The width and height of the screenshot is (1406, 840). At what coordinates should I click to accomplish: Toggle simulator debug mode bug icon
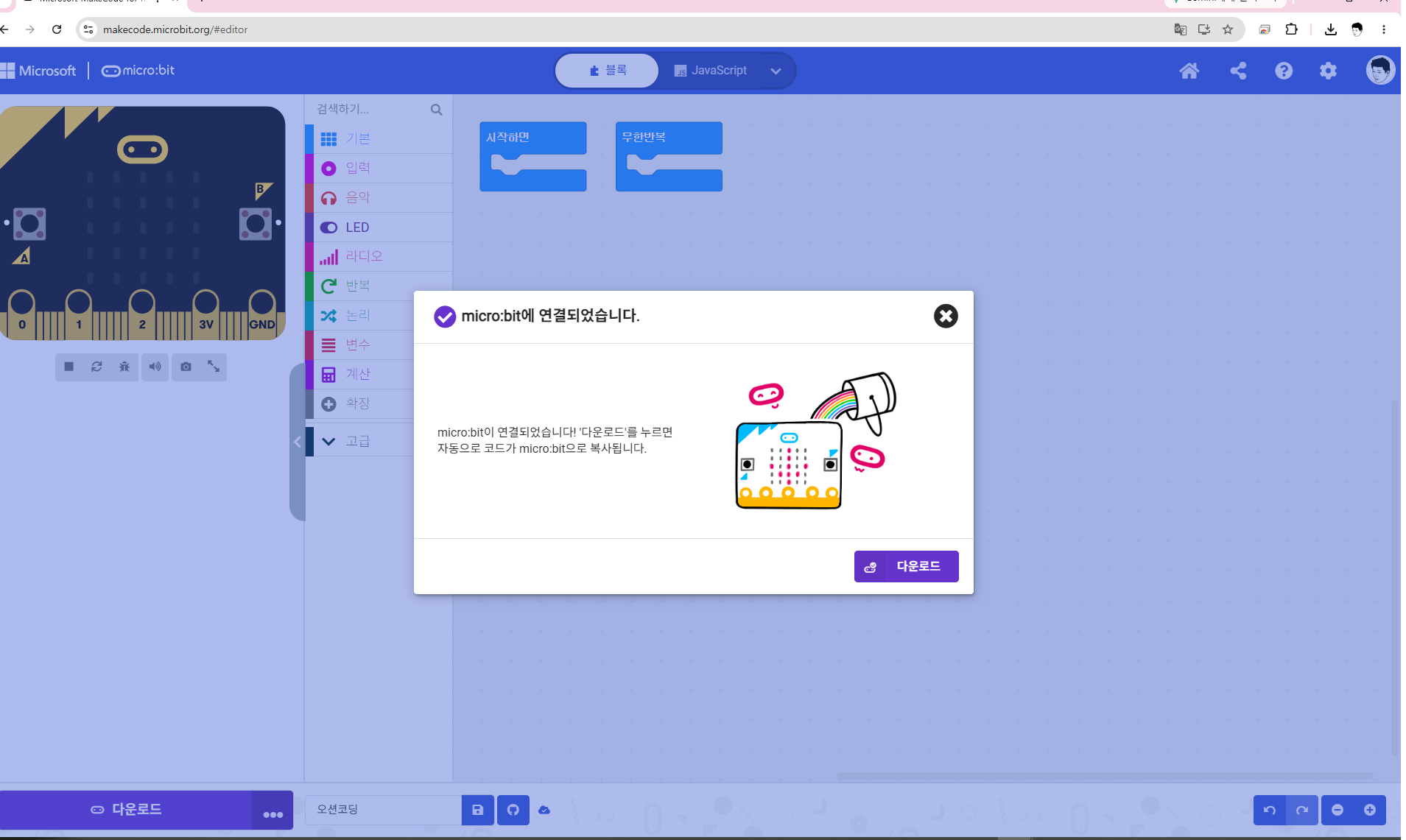124,367
